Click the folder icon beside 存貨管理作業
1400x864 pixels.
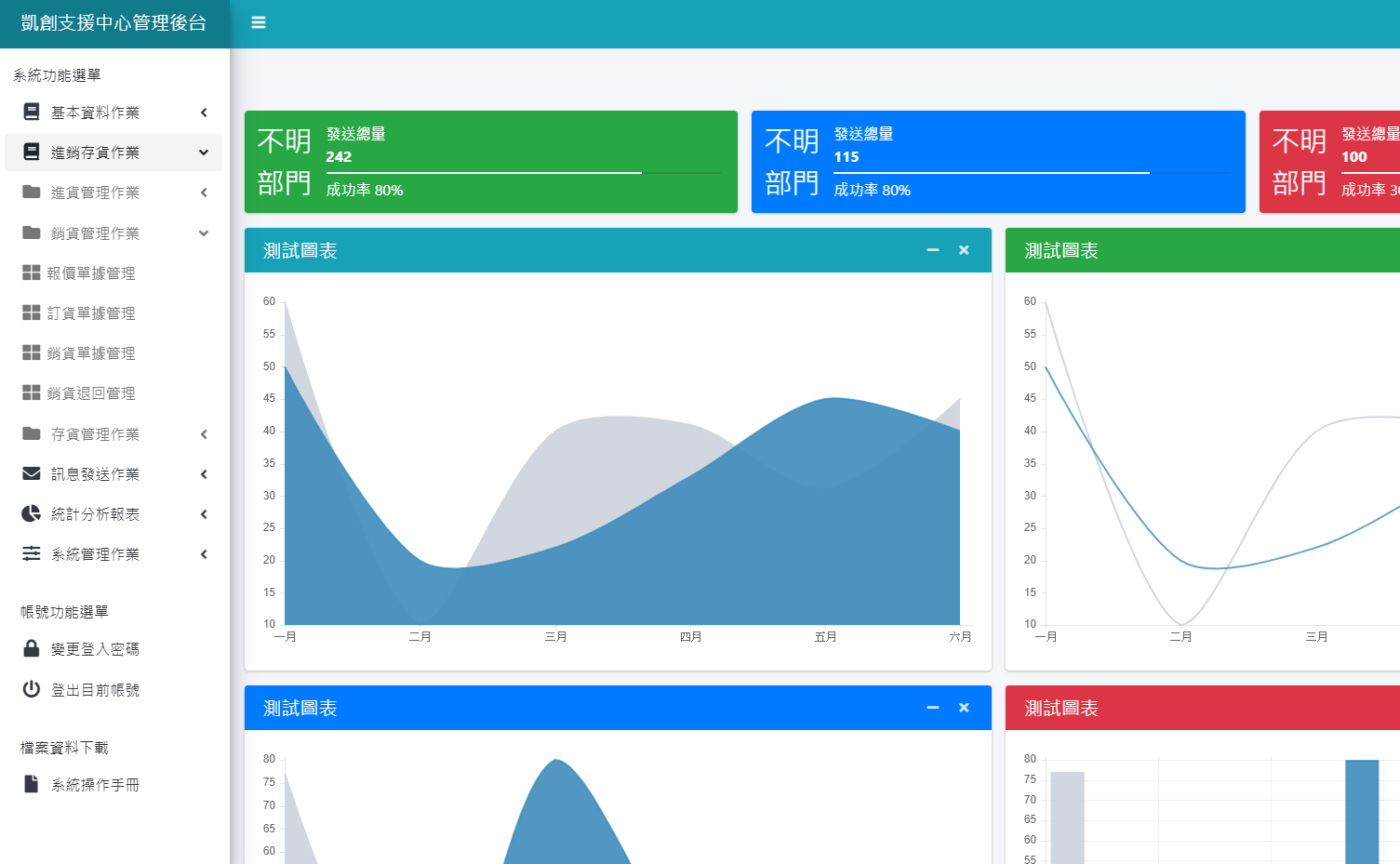point(32,434)
